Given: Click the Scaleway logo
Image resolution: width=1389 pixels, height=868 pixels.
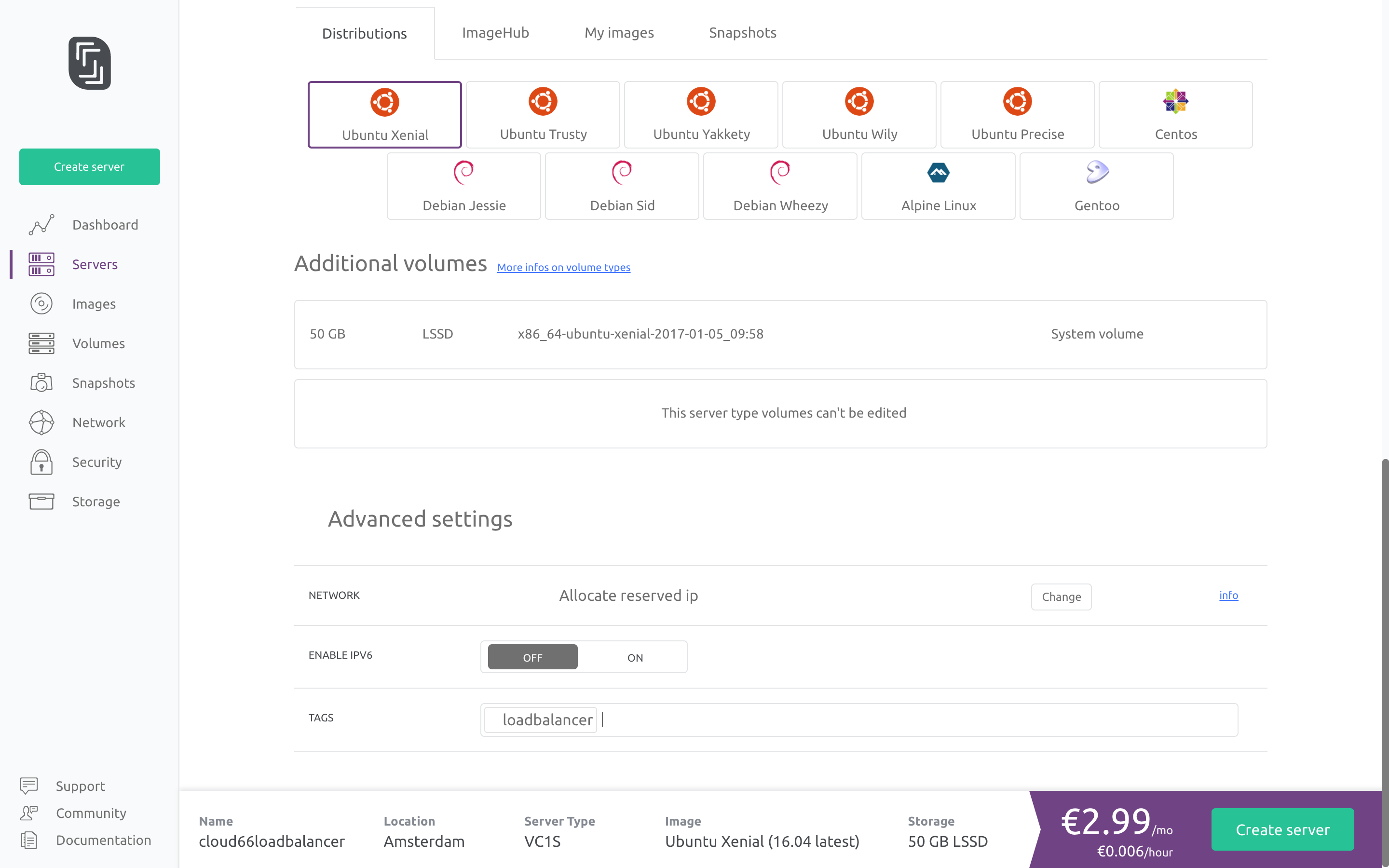Looking at the screenshot, I should coord(90,63).
